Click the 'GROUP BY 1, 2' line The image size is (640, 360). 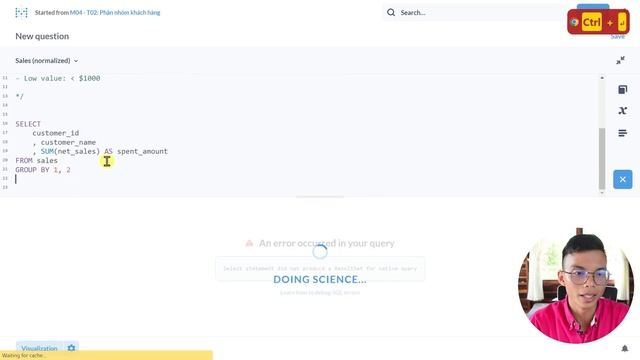pyautogui.click(x=43, y=169)
